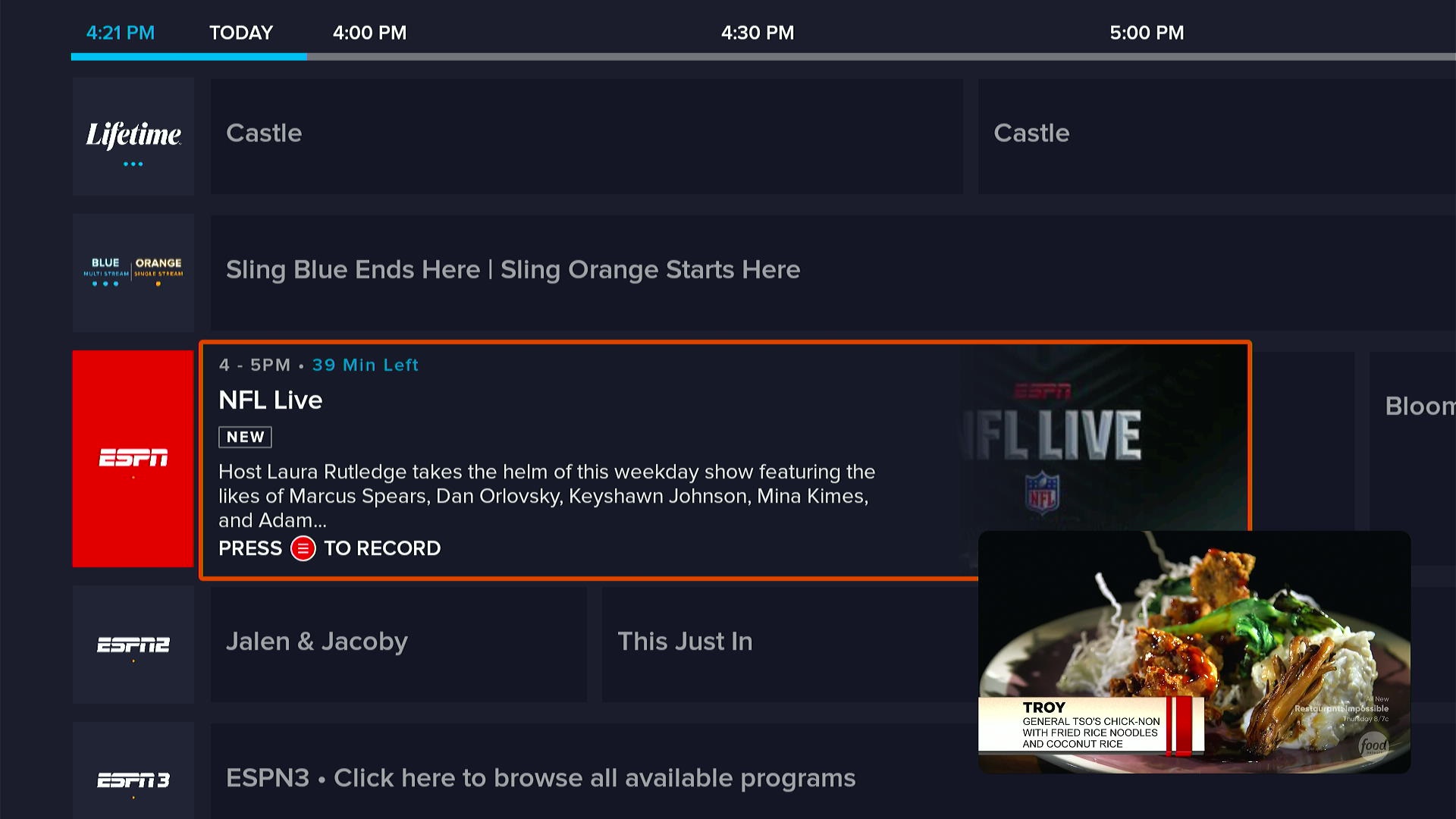This screenshot has width=1456, height=819.
Task: Select the 4:30 PM time marker
Action: coord(755,33)
